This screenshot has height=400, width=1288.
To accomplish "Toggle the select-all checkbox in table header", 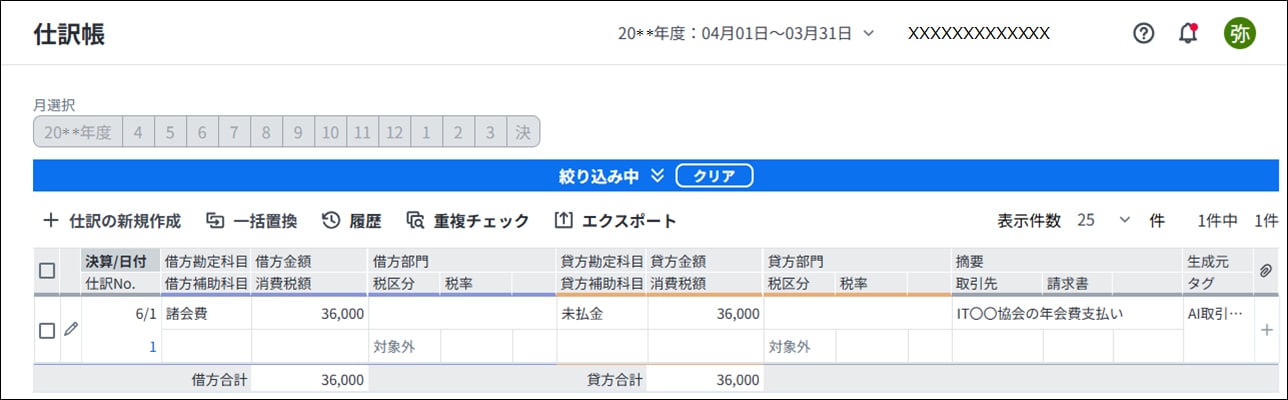I will point(47,271).
